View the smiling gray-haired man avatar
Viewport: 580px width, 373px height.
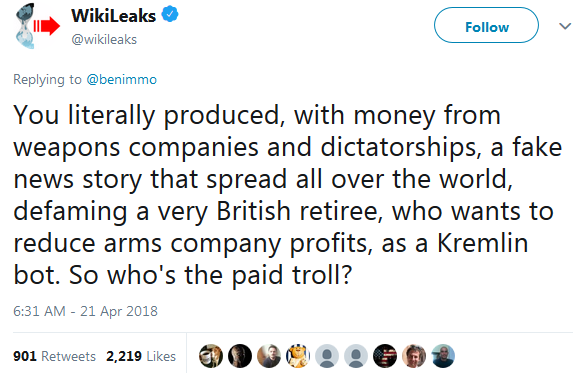[x=414, y=356]
